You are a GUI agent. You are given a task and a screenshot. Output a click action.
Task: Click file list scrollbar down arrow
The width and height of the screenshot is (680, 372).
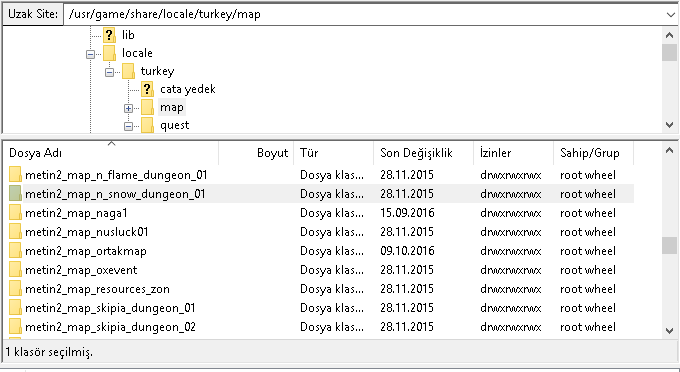pos(670,330)
